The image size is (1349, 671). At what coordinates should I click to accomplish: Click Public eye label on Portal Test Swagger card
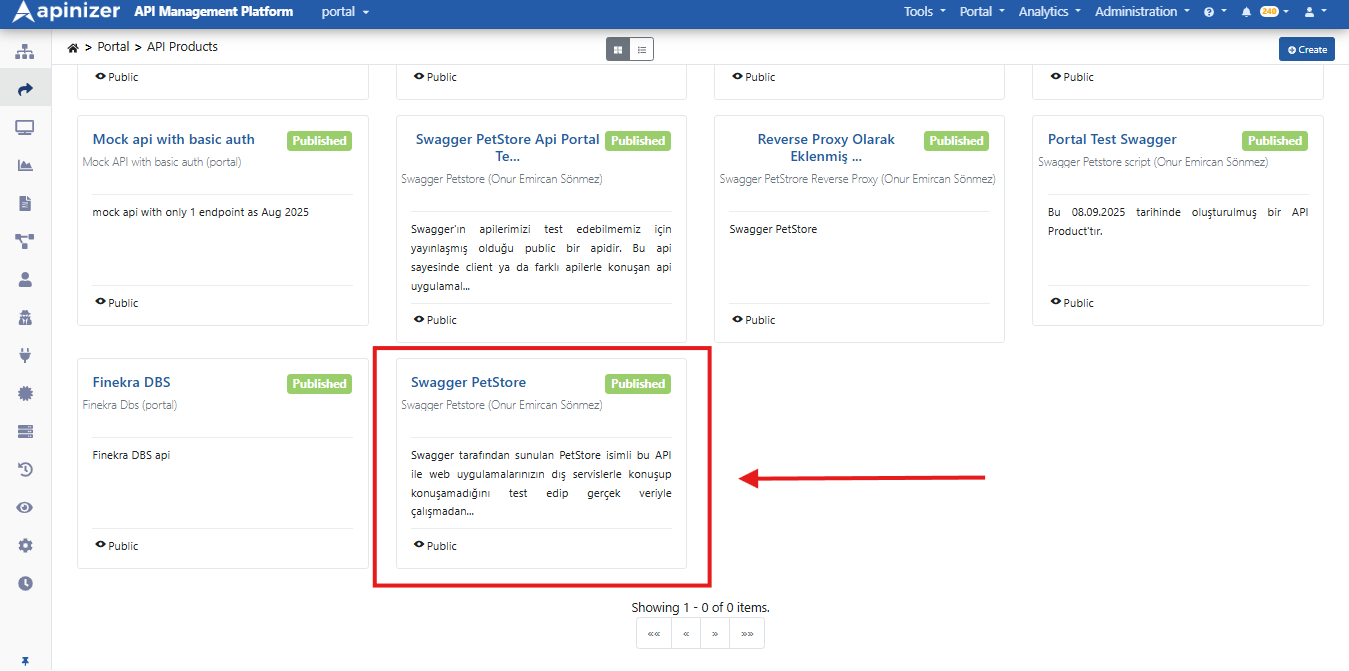click(1071, 302)
